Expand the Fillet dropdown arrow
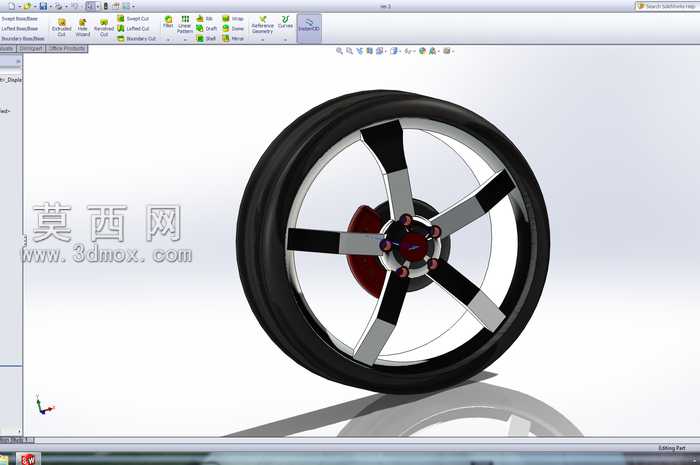Screen dimensions: 700x465 pyautogui.click(x=168, y=40)
